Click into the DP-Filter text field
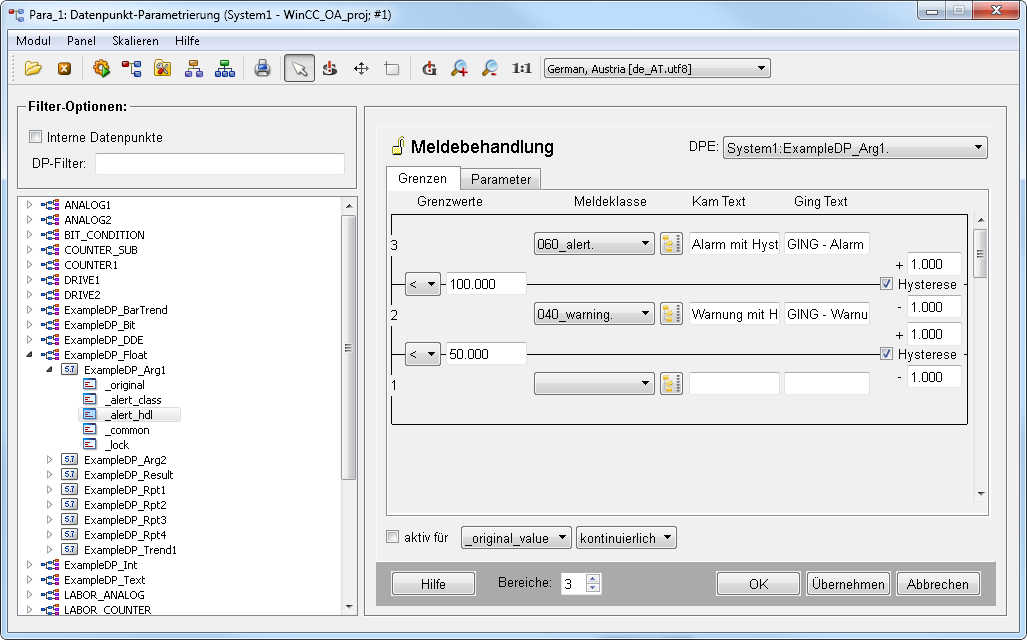This screenshot has height=640, width=1027. pyautogui.click(x=220, y=164)
